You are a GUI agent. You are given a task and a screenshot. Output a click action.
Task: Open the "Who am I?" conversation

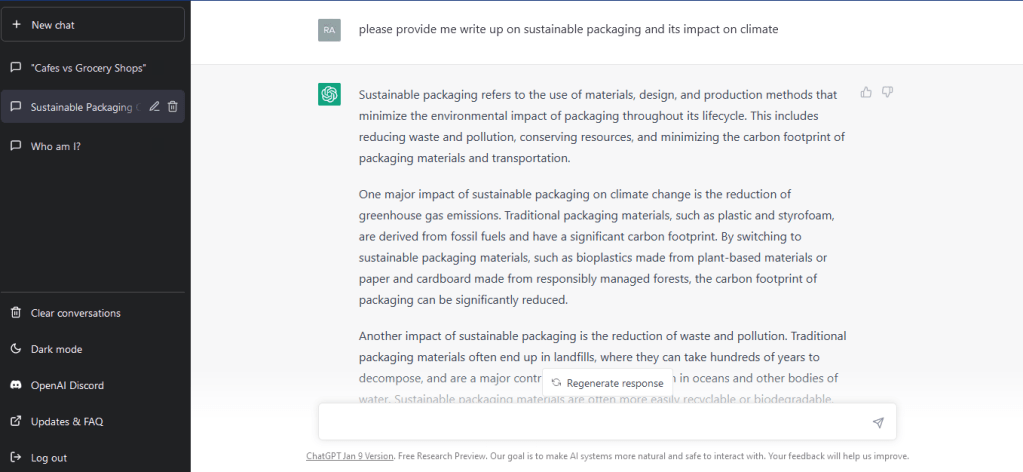point(56,146)
